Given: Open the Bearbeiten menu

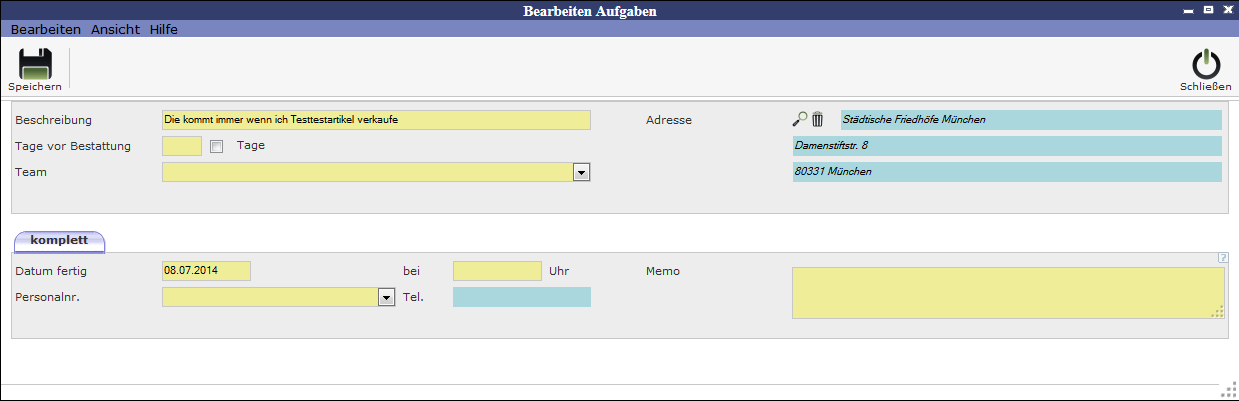Looking at the screenshot, I should pyautogui.click(x=45, y=30).
